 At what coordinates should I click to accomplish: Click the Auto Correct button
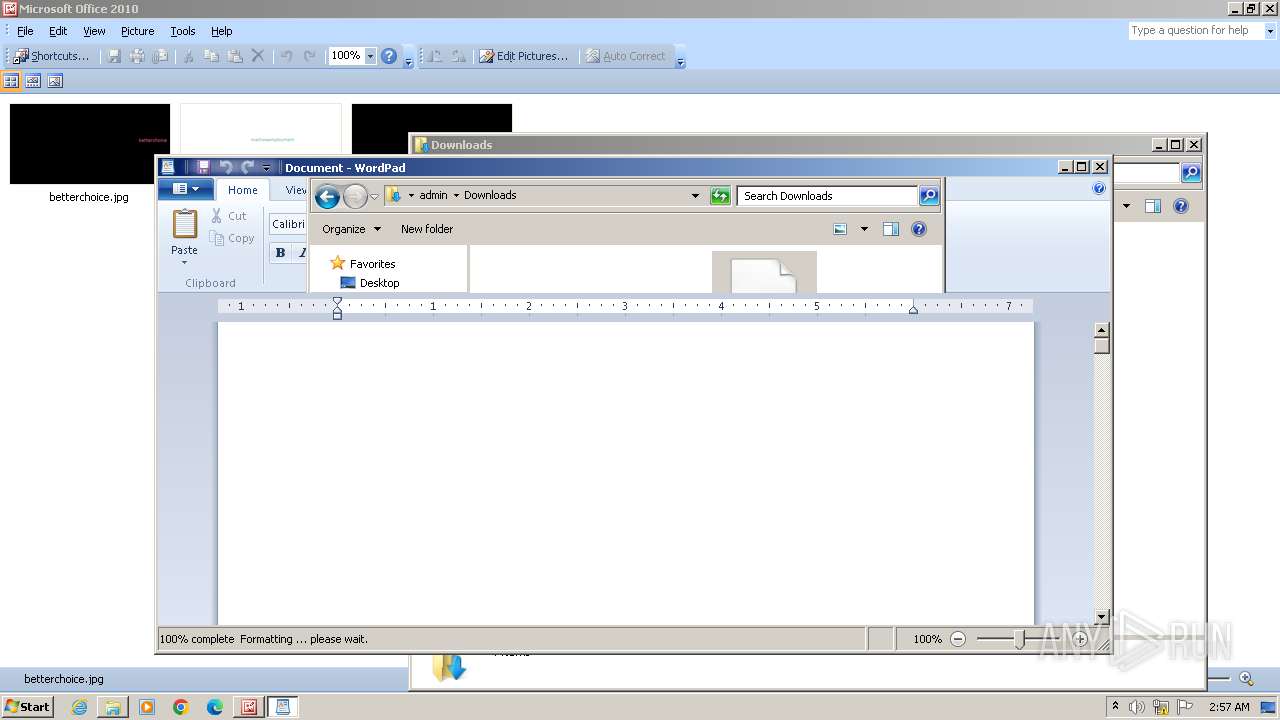point(625,56)
